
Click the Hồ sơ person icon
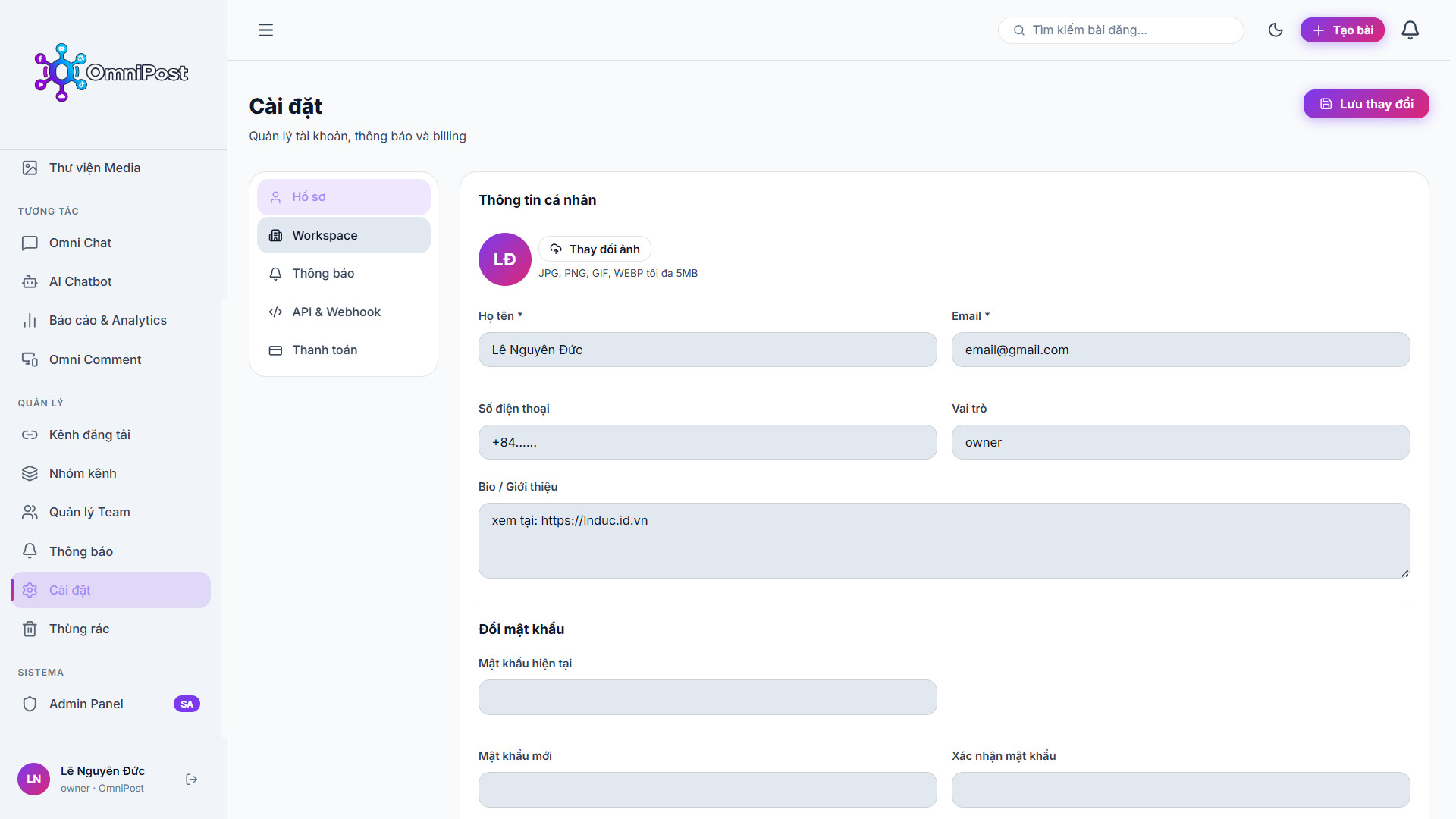click(276, 197)
